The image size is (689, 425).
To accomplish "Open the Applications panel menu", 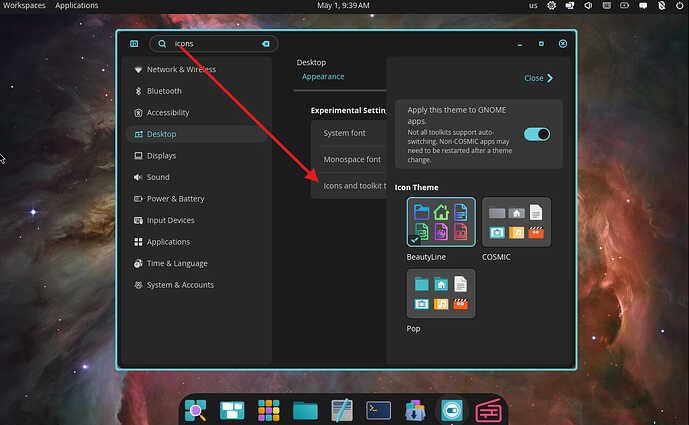I will [76, 5].
